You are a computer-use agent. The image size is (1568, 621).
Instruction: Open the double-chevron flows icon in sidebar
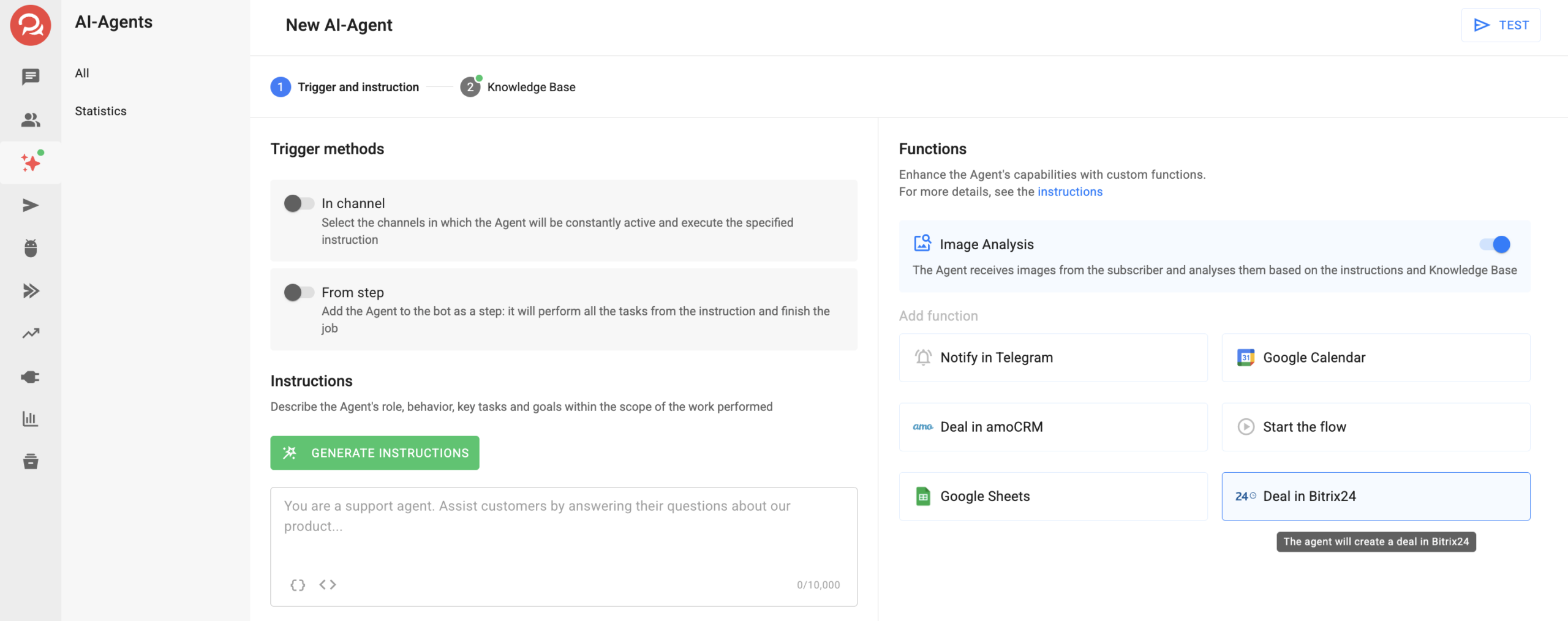[30, 291]
